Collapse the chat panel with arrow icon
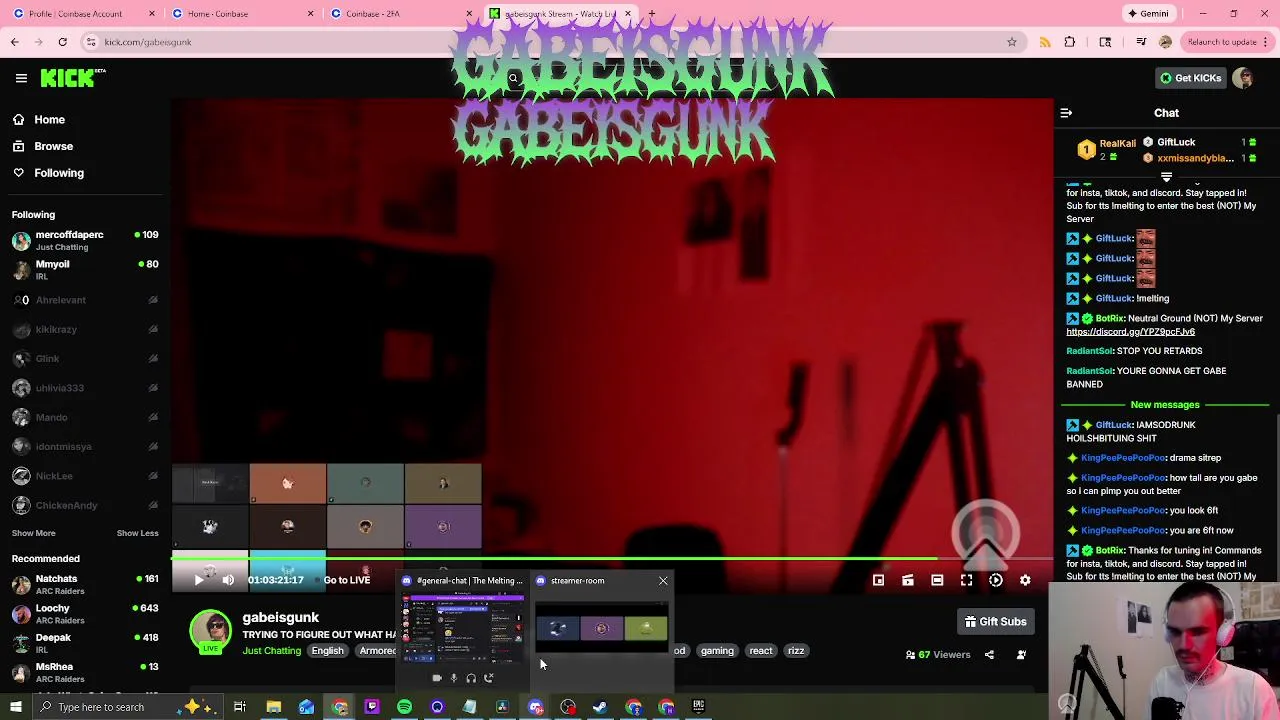This screenshot has height=720, width=1280. pos(1066,113)
